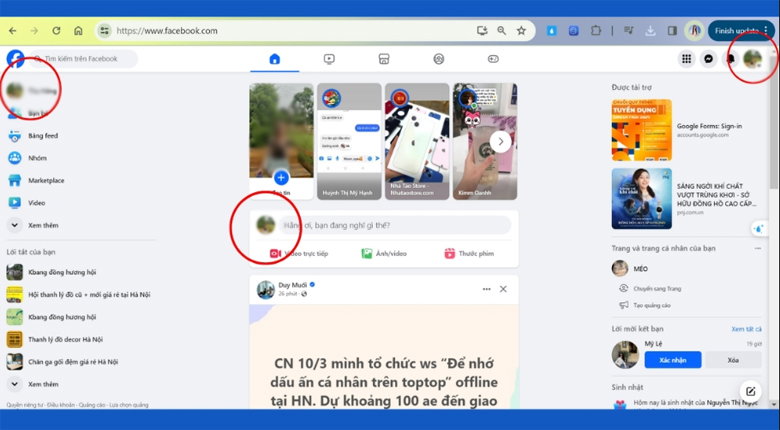Image resolution: width=780 pixels, height=430 pixels.
Task: Open the Home tab
Action: click(275, 59)
